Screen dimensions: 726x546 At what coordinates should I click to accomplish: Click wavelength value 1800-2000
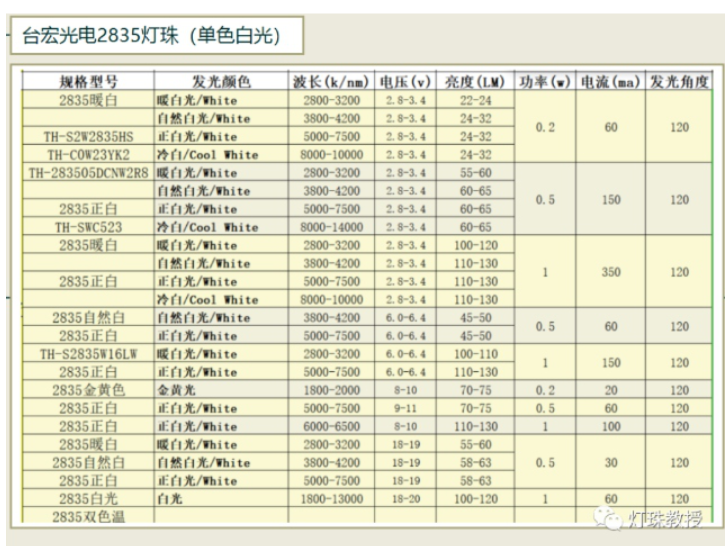point(332,390)
